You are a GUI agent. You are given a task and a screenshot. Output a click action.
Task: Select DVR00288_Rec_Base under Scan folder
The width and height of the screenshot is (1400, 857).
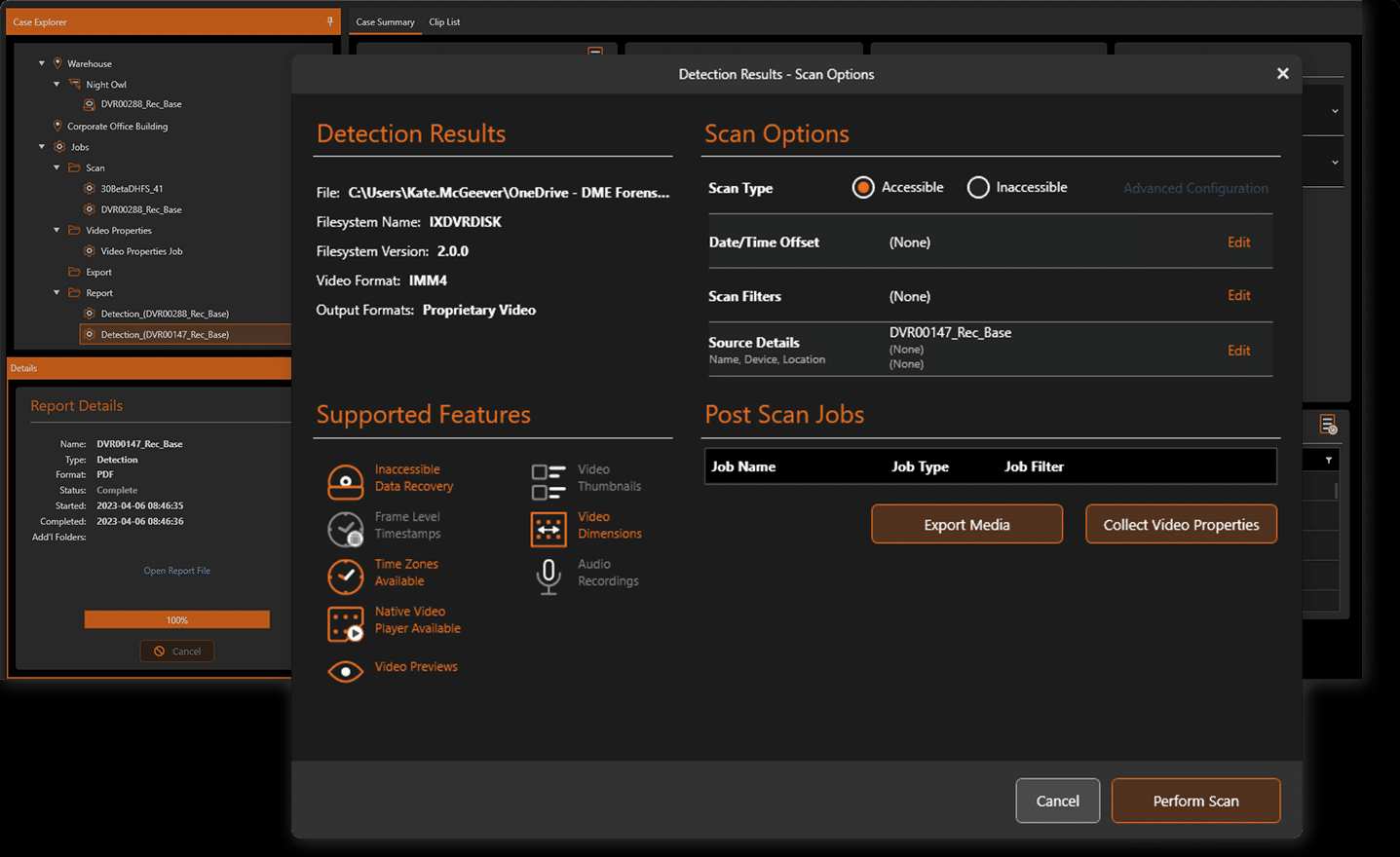pyautogui.click(x=141, y=209)
